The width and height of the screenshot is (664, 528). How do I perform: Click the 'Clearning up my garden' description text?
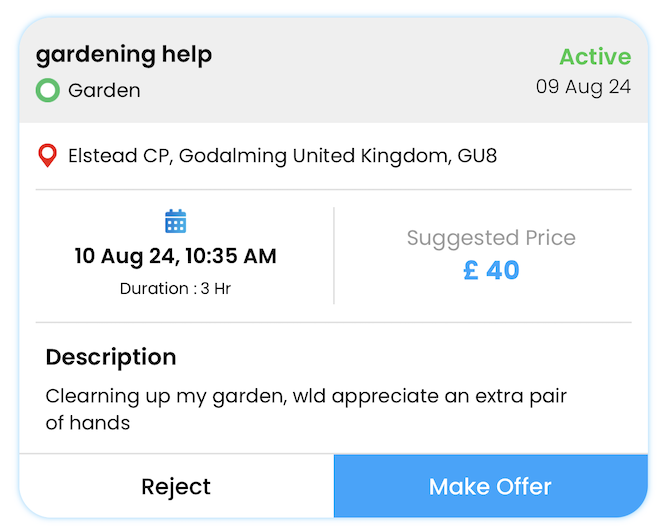coord(306,396)
